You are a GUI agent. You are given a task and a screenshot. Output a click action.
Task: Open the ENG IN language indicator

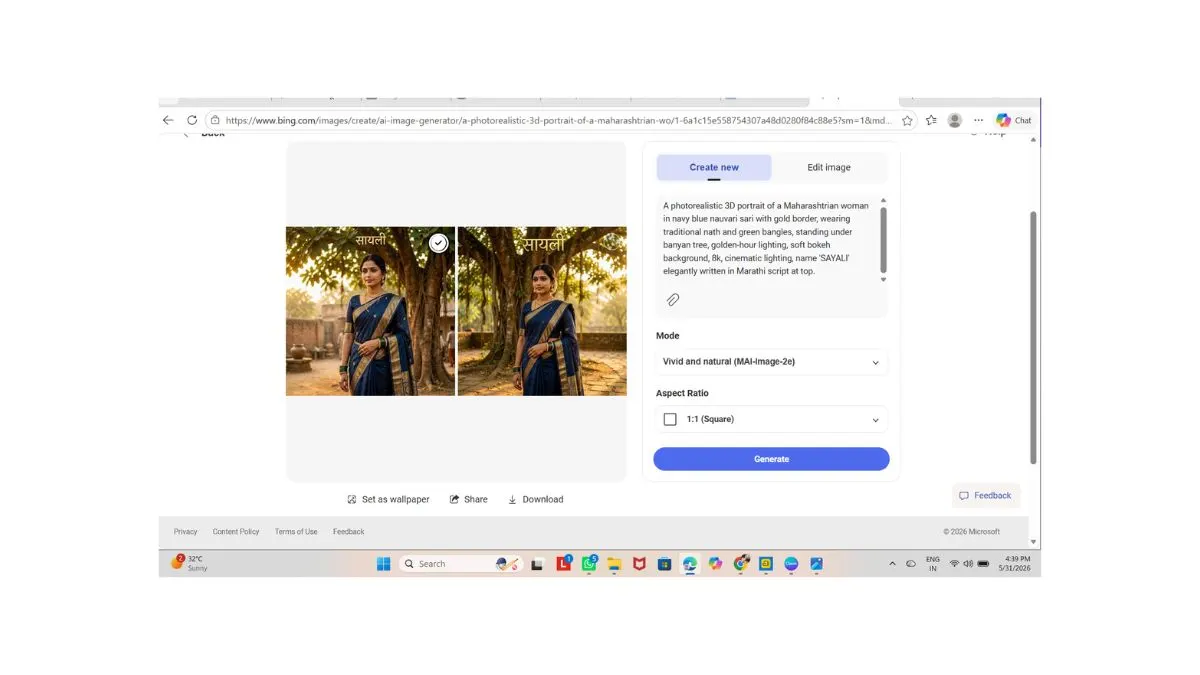(x=933, y=564)
